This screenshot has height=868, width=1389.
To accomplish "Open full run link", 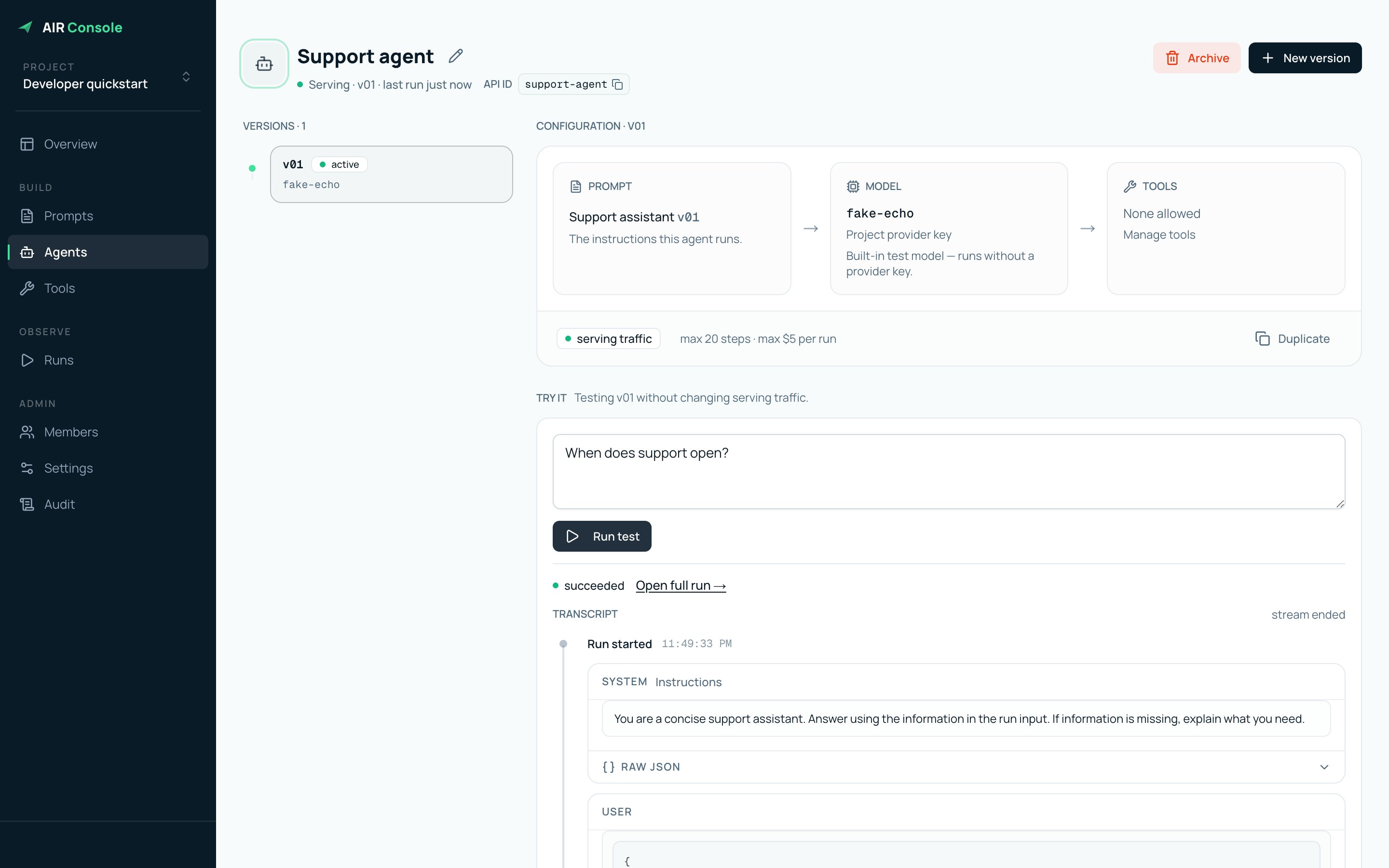I will pos(681,585).
